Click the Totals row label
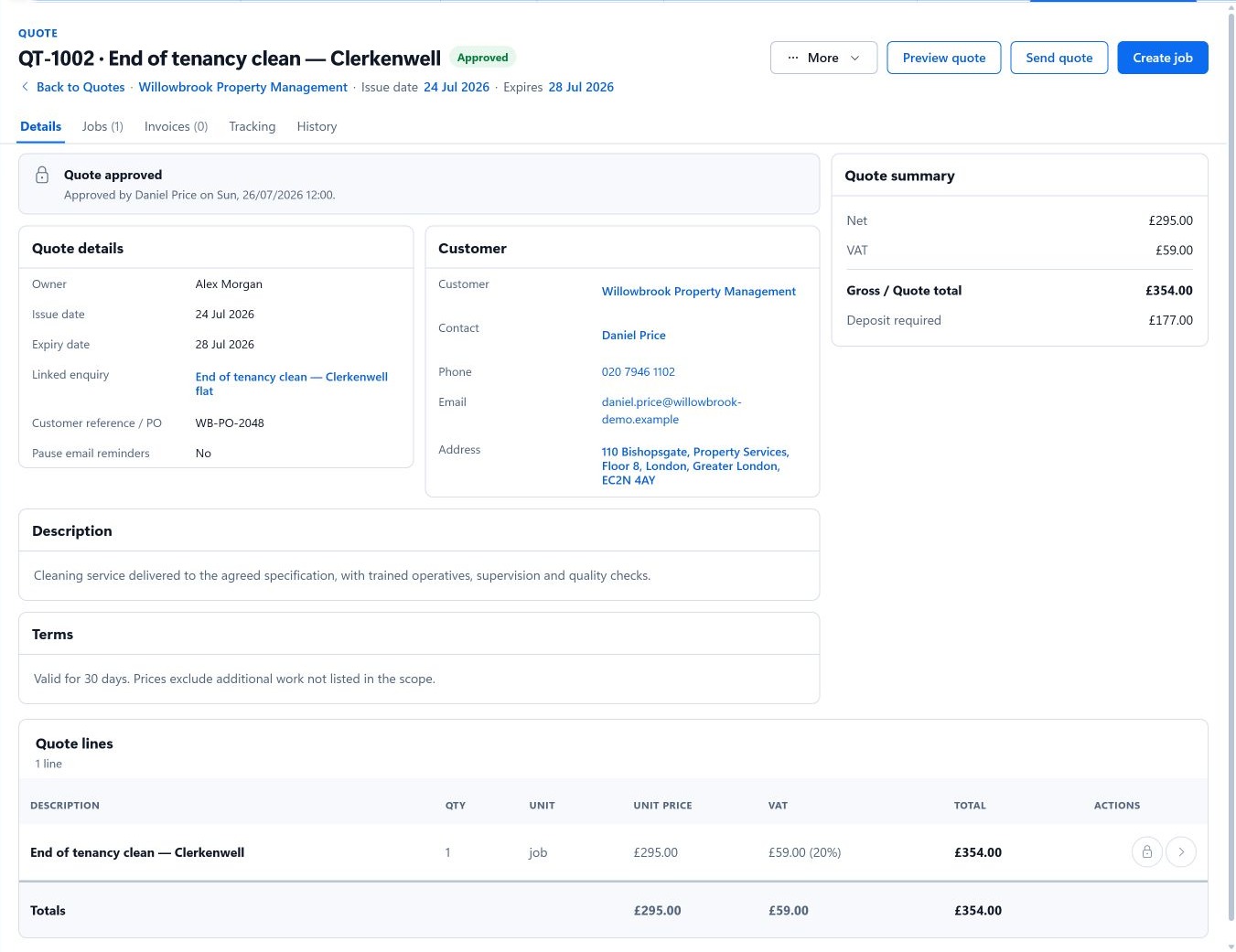The image size is (1236, 952). 48,910
